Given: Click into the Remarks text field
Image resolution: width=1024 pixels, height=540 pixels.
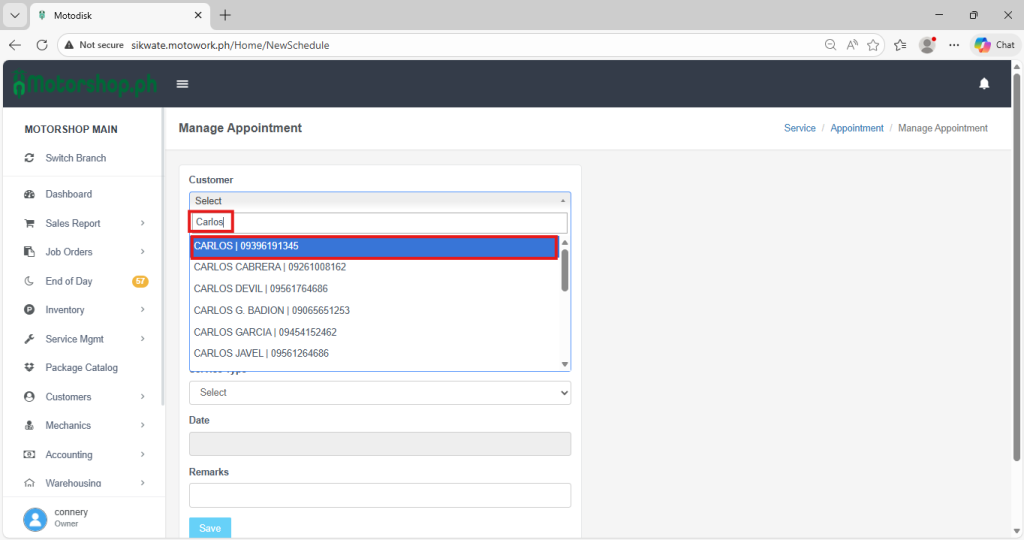Looking at the screenshot, I should tap(379, 495).
